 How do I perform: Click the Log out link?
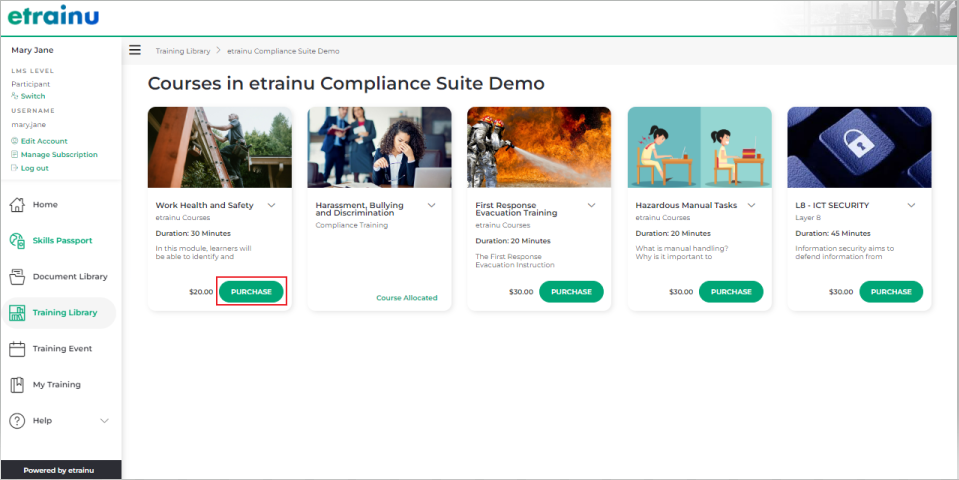pos(35,168)
